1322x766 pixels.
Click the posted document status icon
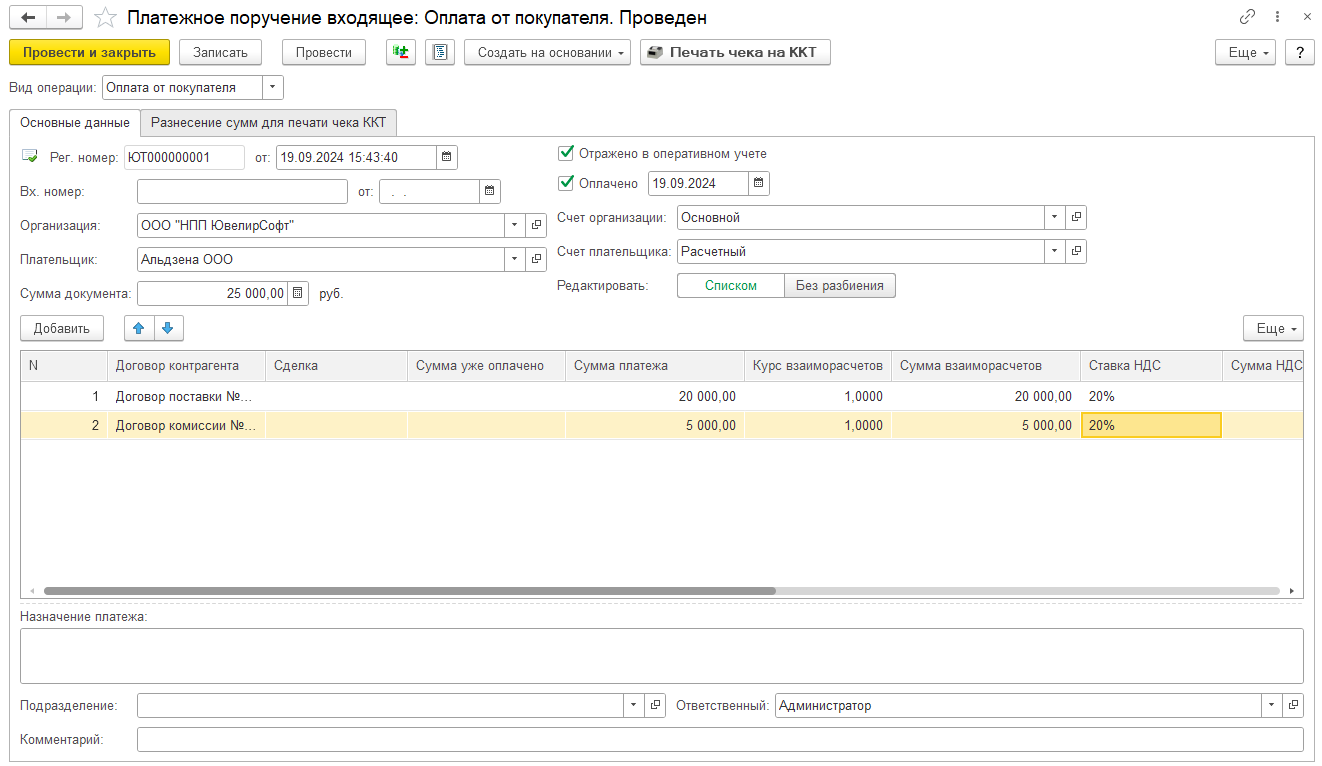(x=29, y=157)
